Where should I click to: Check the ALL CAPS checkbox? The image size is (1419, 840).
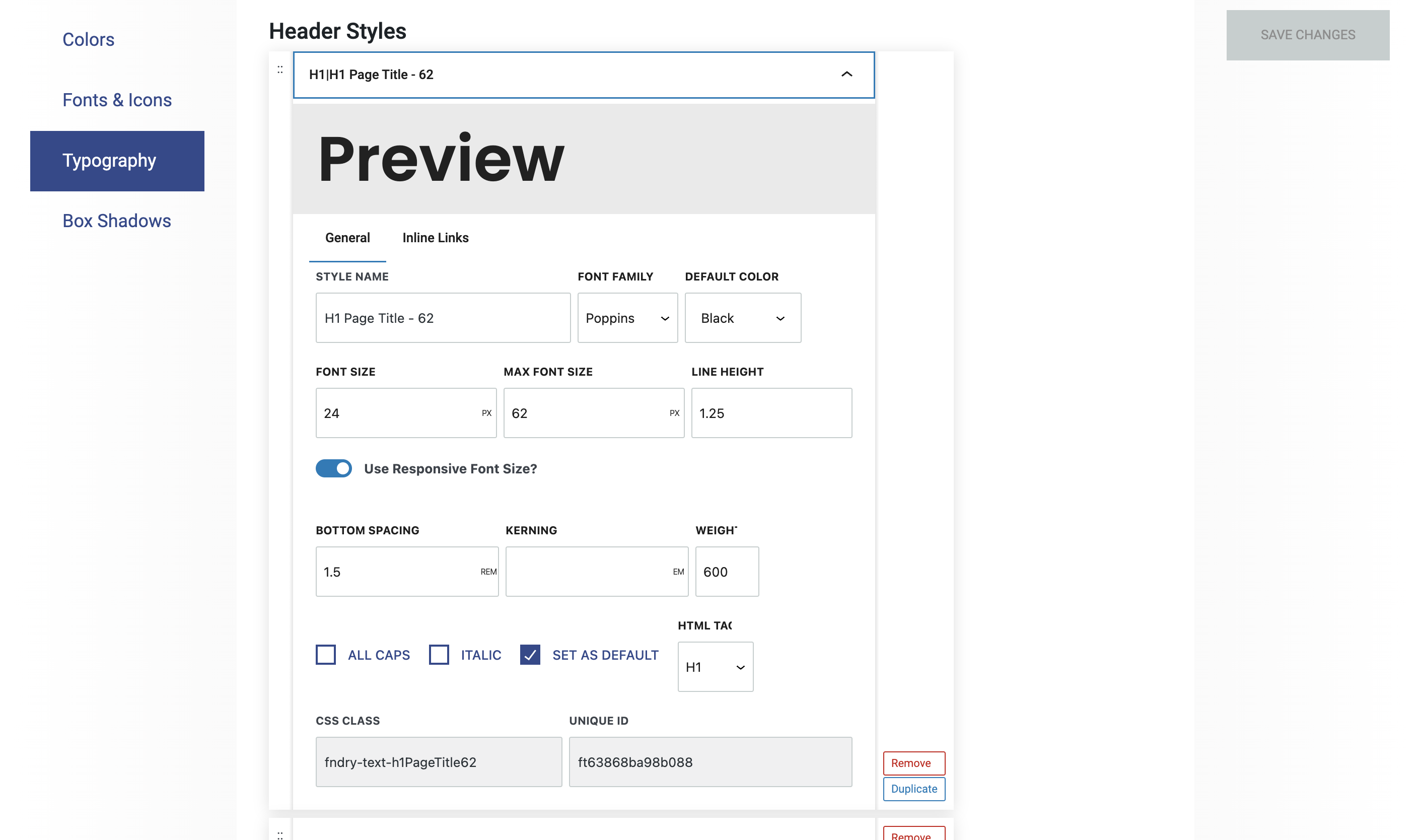[x=325, y=654]
